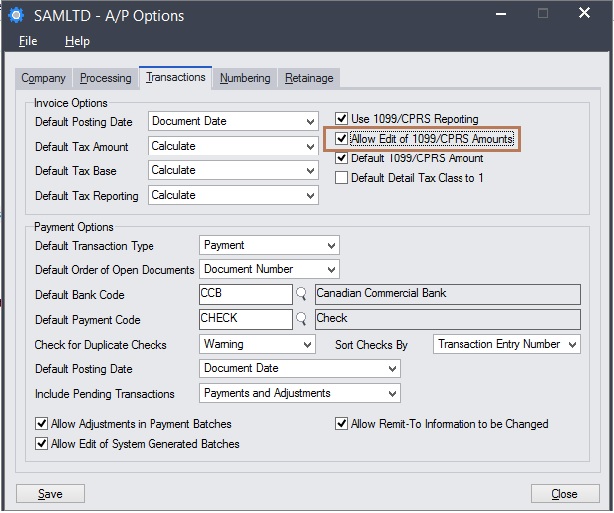Click the Close button at bottom

pyautogui.click(x=565, y=494)
